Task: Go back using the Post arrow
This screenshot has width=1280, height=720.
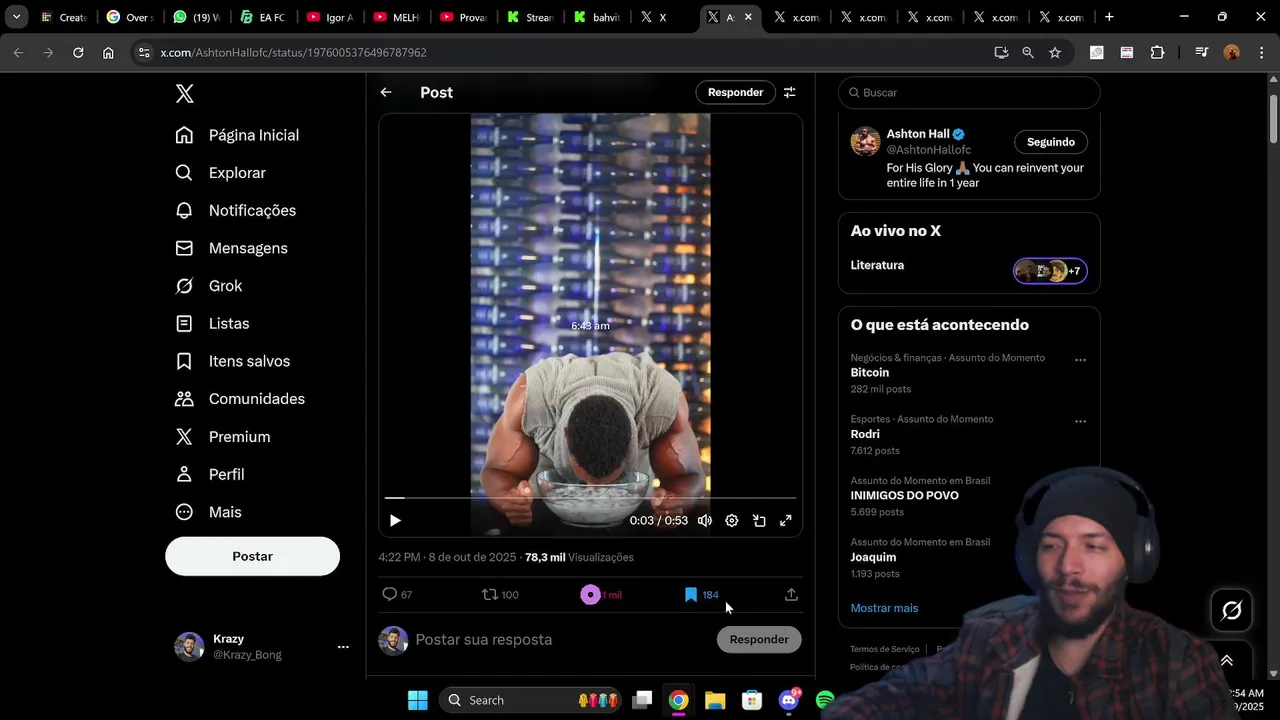Action: (x=386, y=92)
